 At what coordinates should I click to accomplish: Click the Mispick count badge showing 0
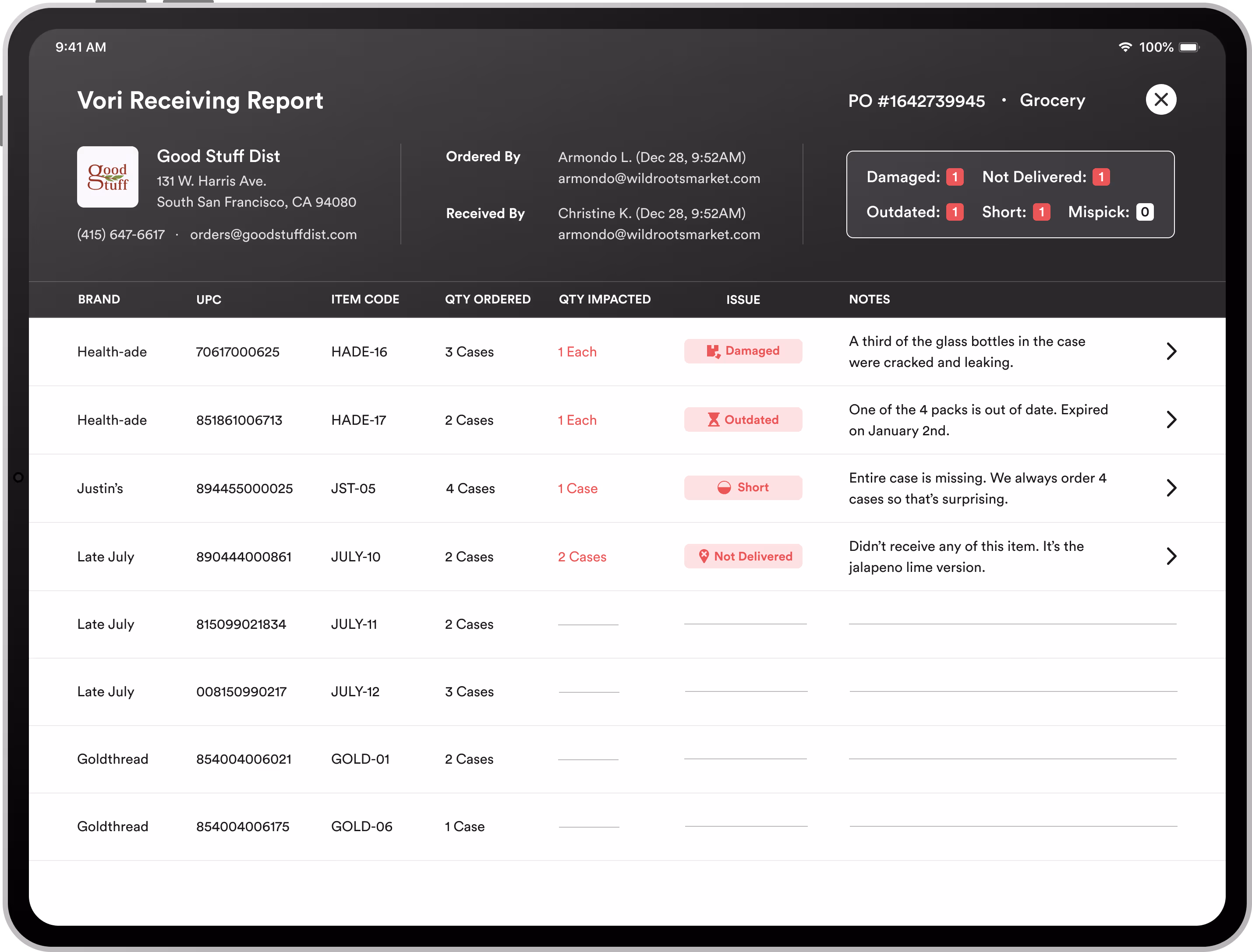(x=1144, y=212)
